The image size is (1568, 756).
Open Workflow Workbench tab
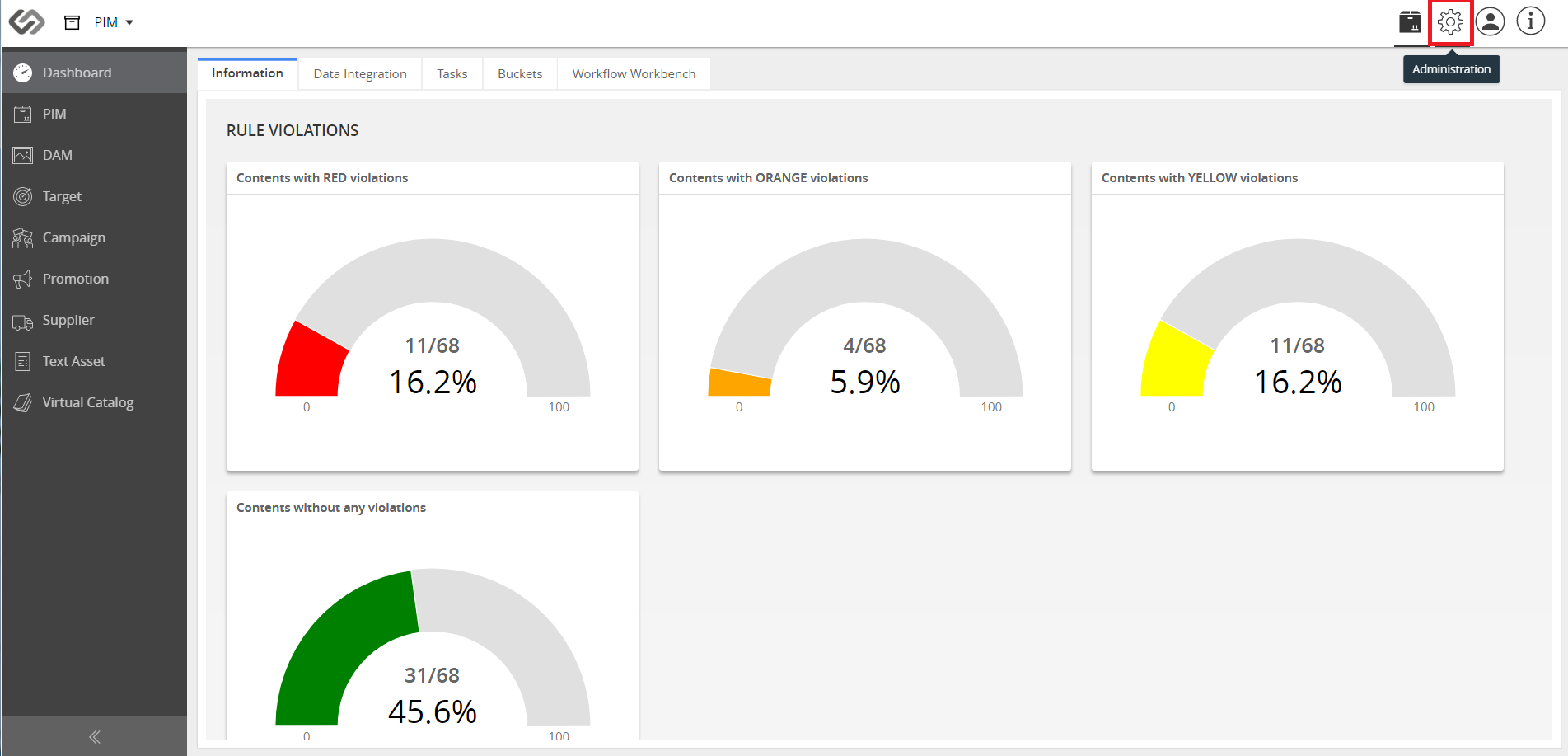click(x=634, y=73)
